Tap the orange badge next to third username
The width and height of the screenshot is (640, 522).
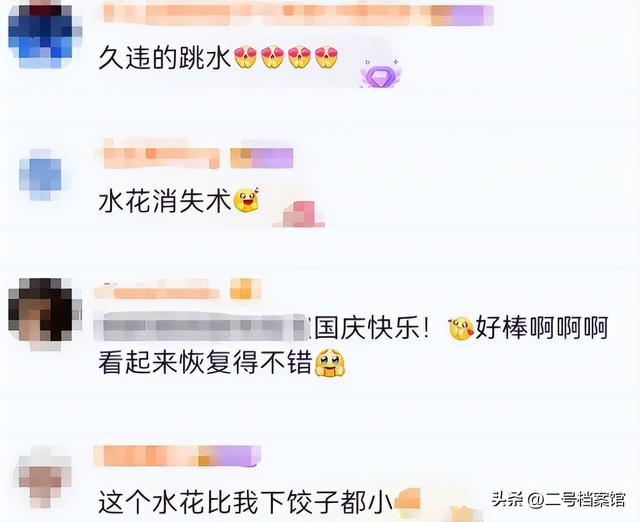[246, 289]
